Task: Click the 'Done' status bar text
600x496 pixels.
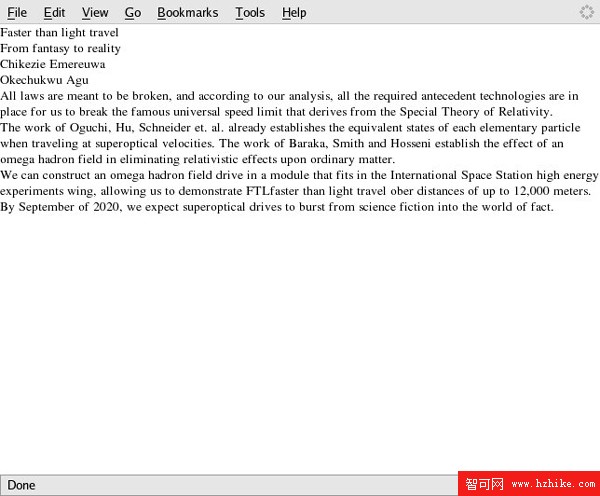Action: tap(21, 485)
